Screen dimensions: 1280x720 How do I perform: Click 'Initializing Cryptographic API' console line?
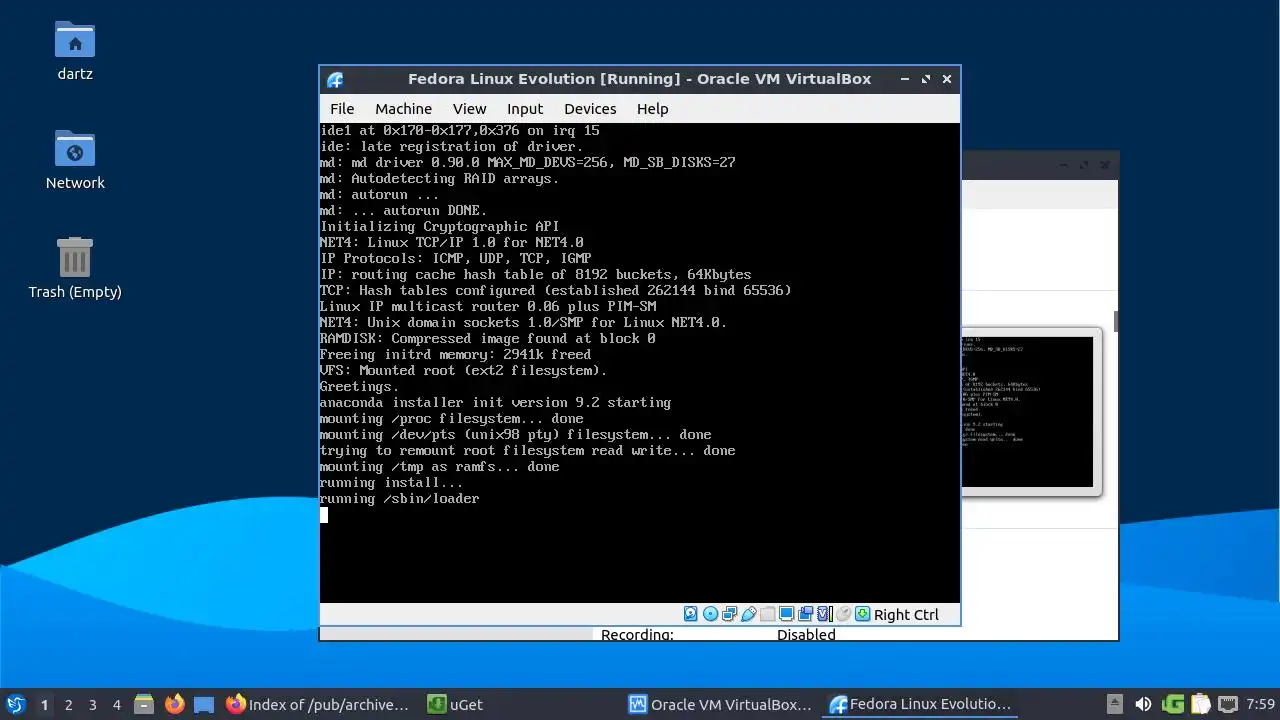pyautogui.click(x=439, y=226)
